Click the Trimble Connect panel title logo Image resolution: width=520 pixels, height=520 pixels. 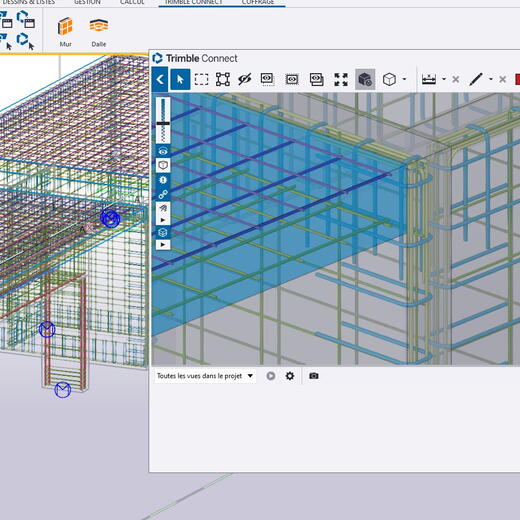click(157, 58)
